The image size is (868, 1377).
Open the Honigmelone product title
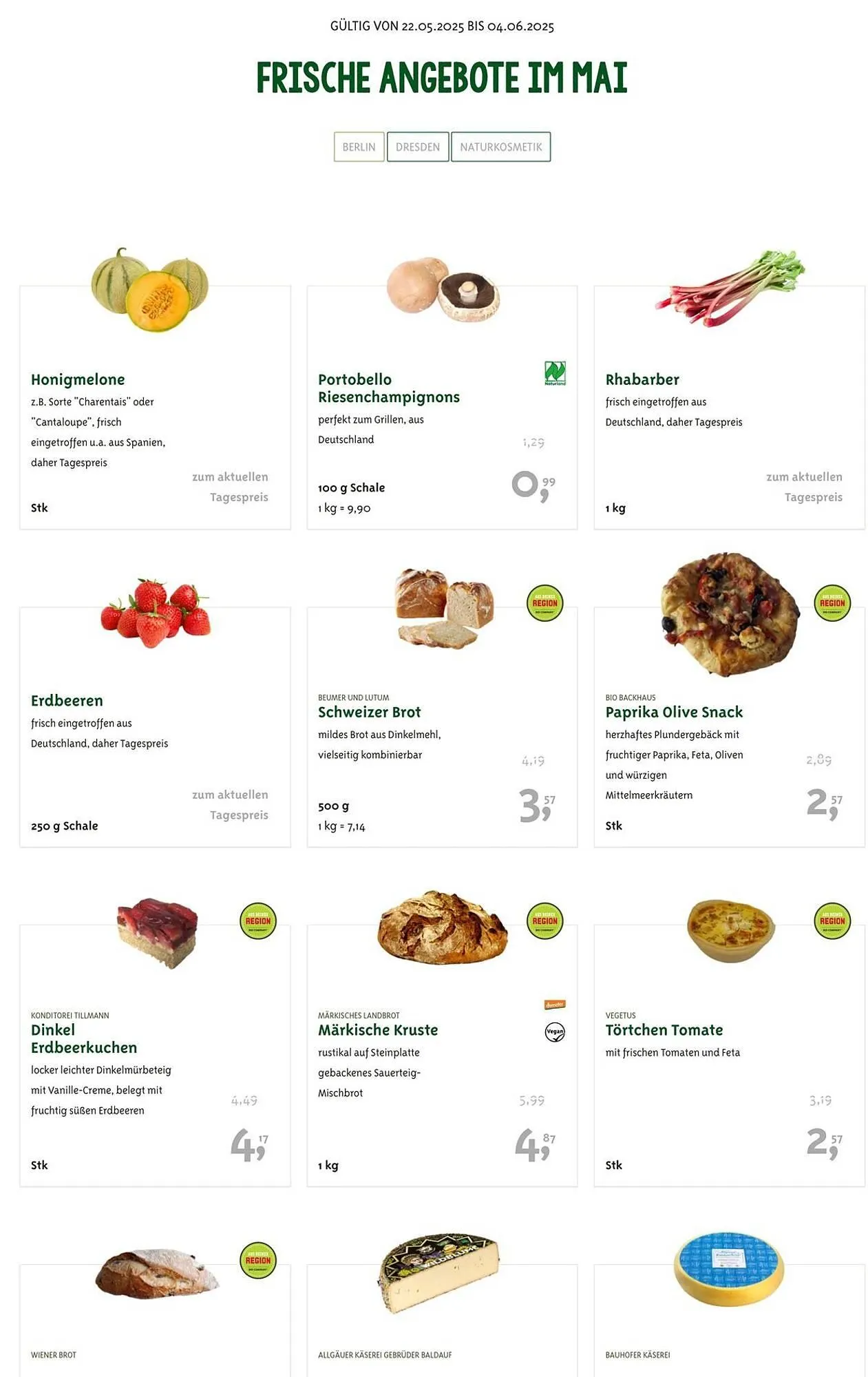point(78,379)
